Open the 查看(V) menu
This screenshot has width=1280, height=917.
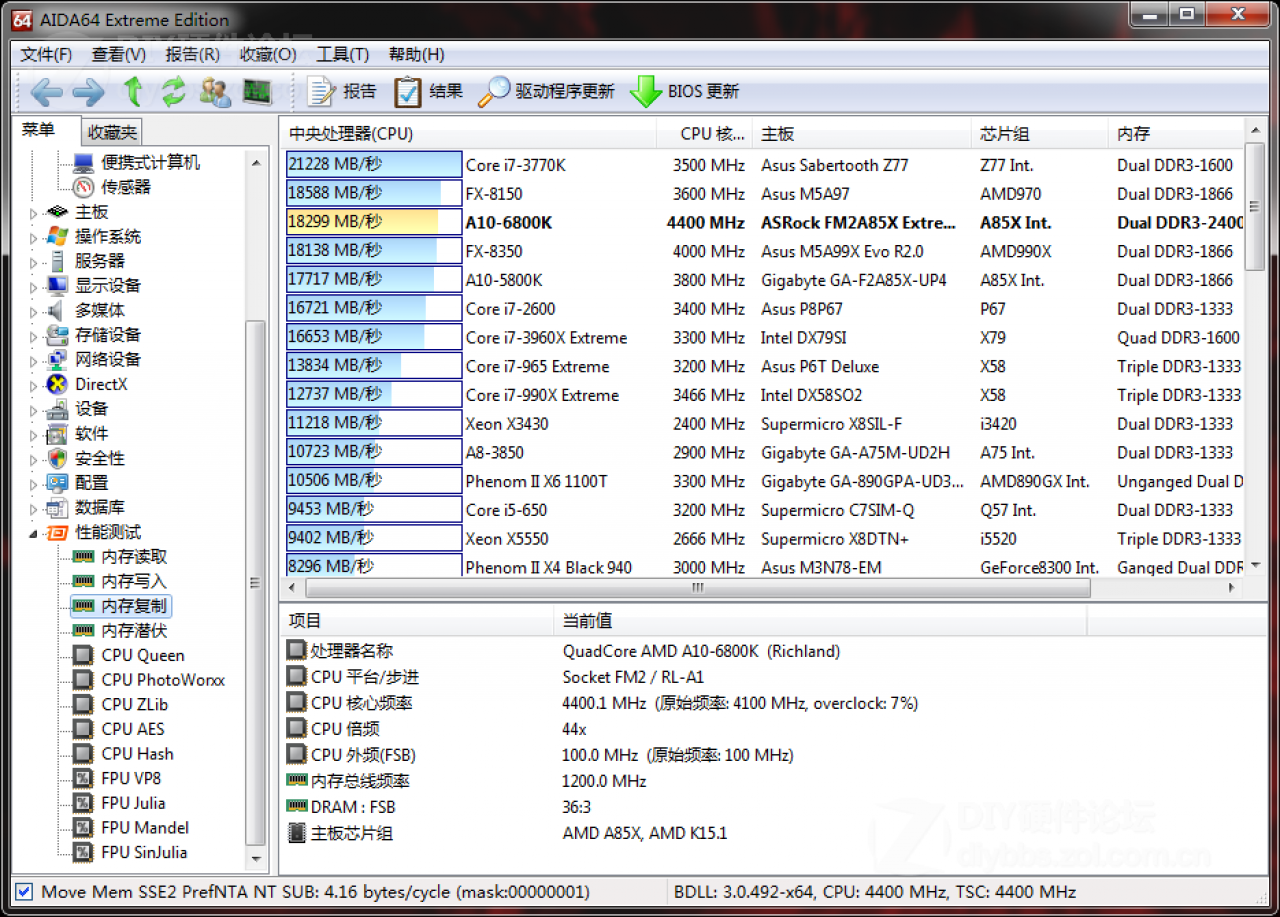point(119,54)
